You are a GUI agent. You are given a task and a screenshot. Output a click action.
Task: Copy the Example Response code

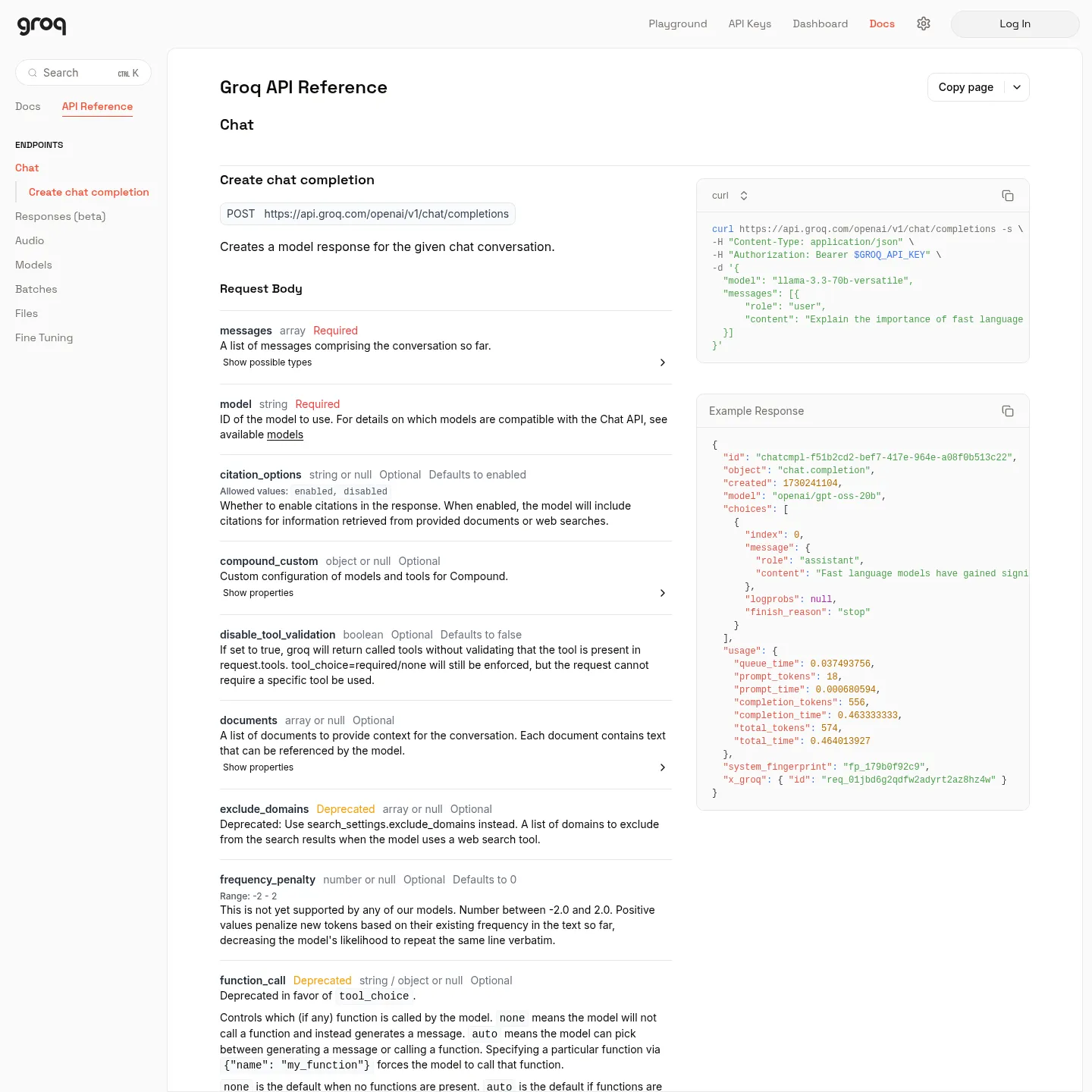coord(1008,411)
